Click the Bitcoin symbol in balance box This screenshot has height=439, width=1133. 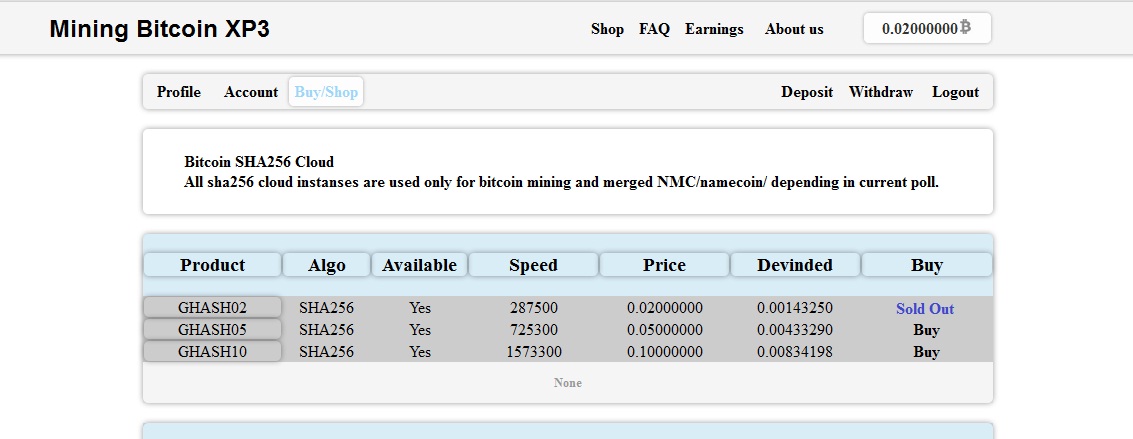coord(965,28)
